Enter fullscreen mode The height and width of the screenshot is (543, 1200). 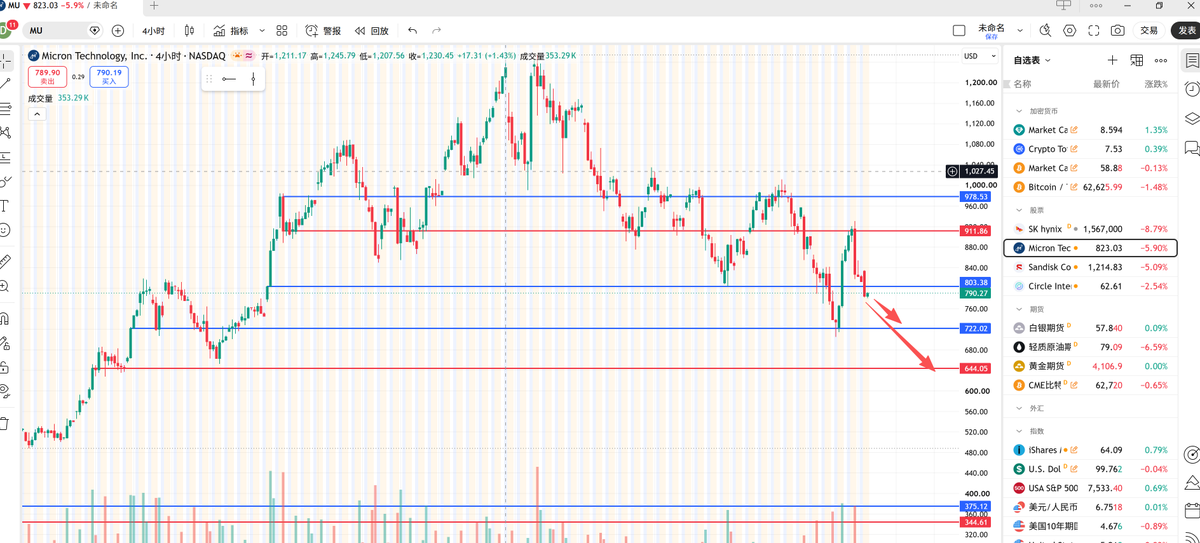coord(1094,31)
